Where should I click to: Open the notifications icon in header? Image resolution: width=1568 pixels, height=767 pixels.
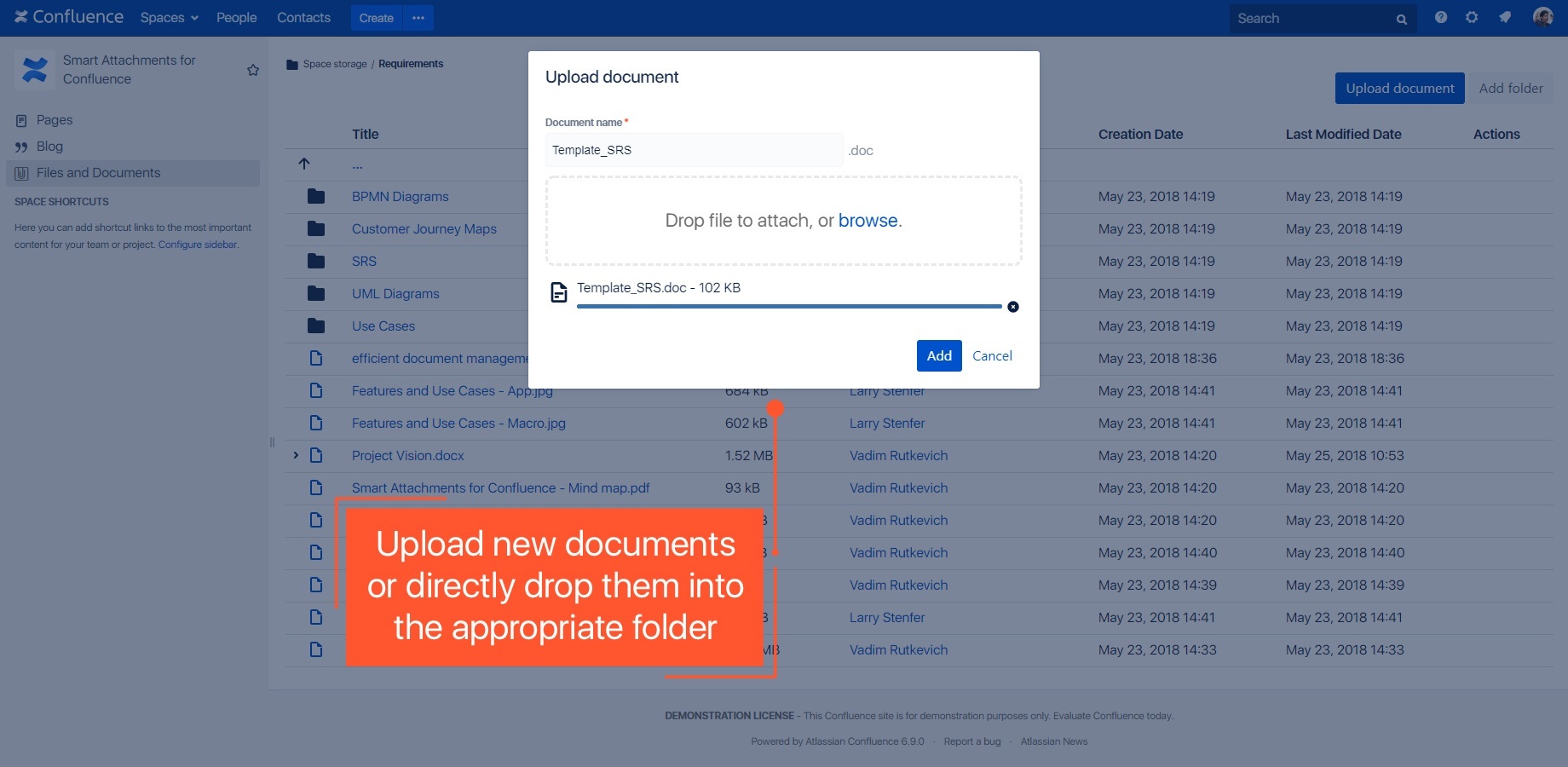point(1505,18)
